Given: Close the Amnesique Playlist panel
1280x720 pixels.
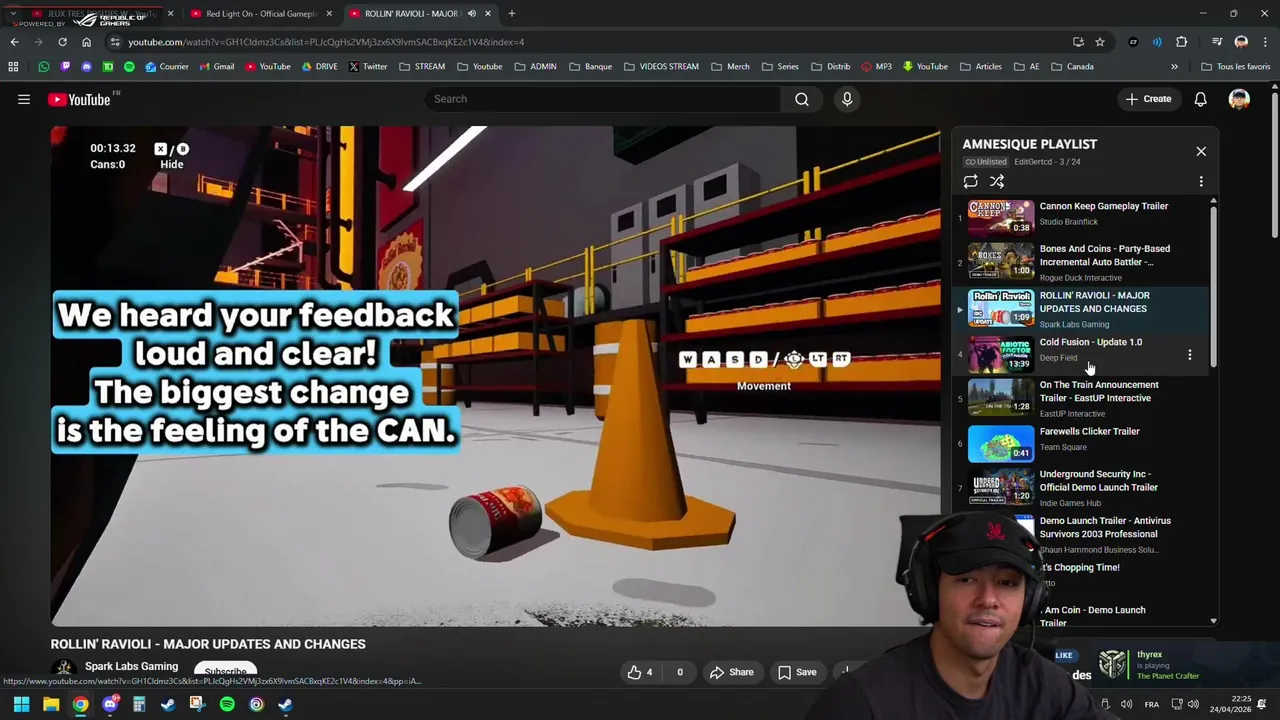Looking at the screenshot, I should tap(1201, 151).
